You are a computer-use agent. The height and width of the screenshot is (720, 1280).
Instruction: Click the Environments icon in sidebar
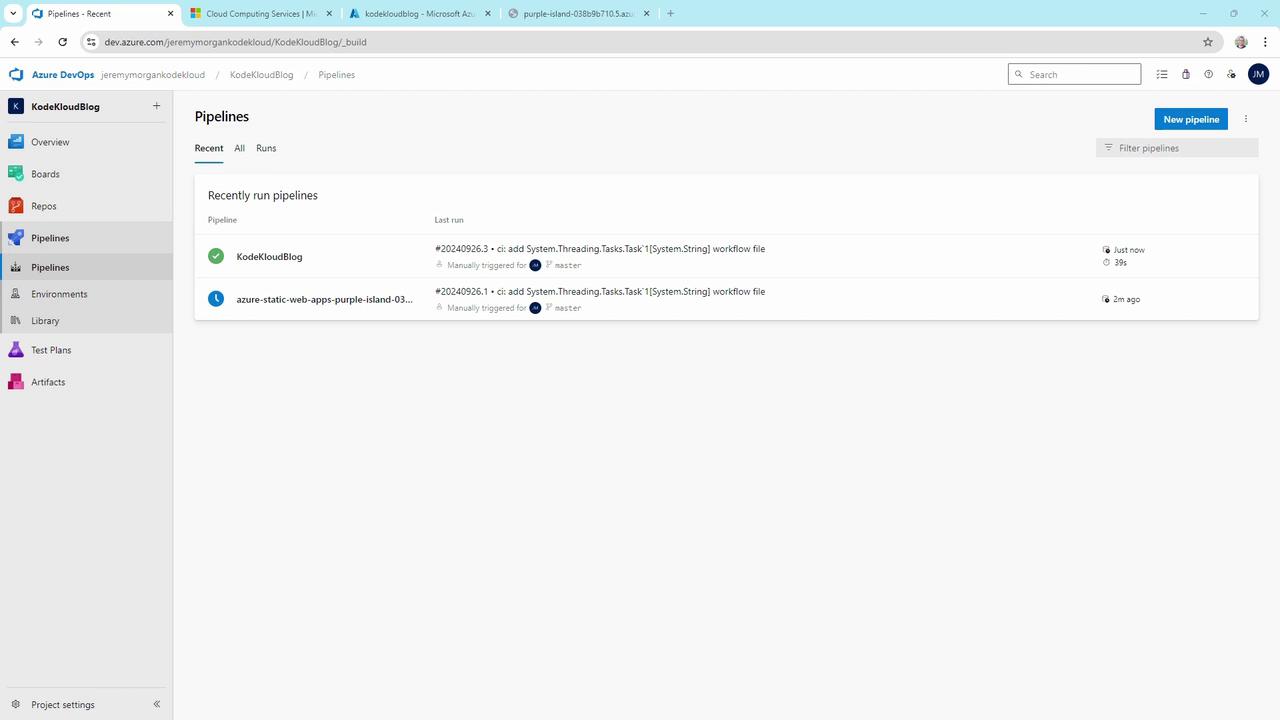[16, 294]
